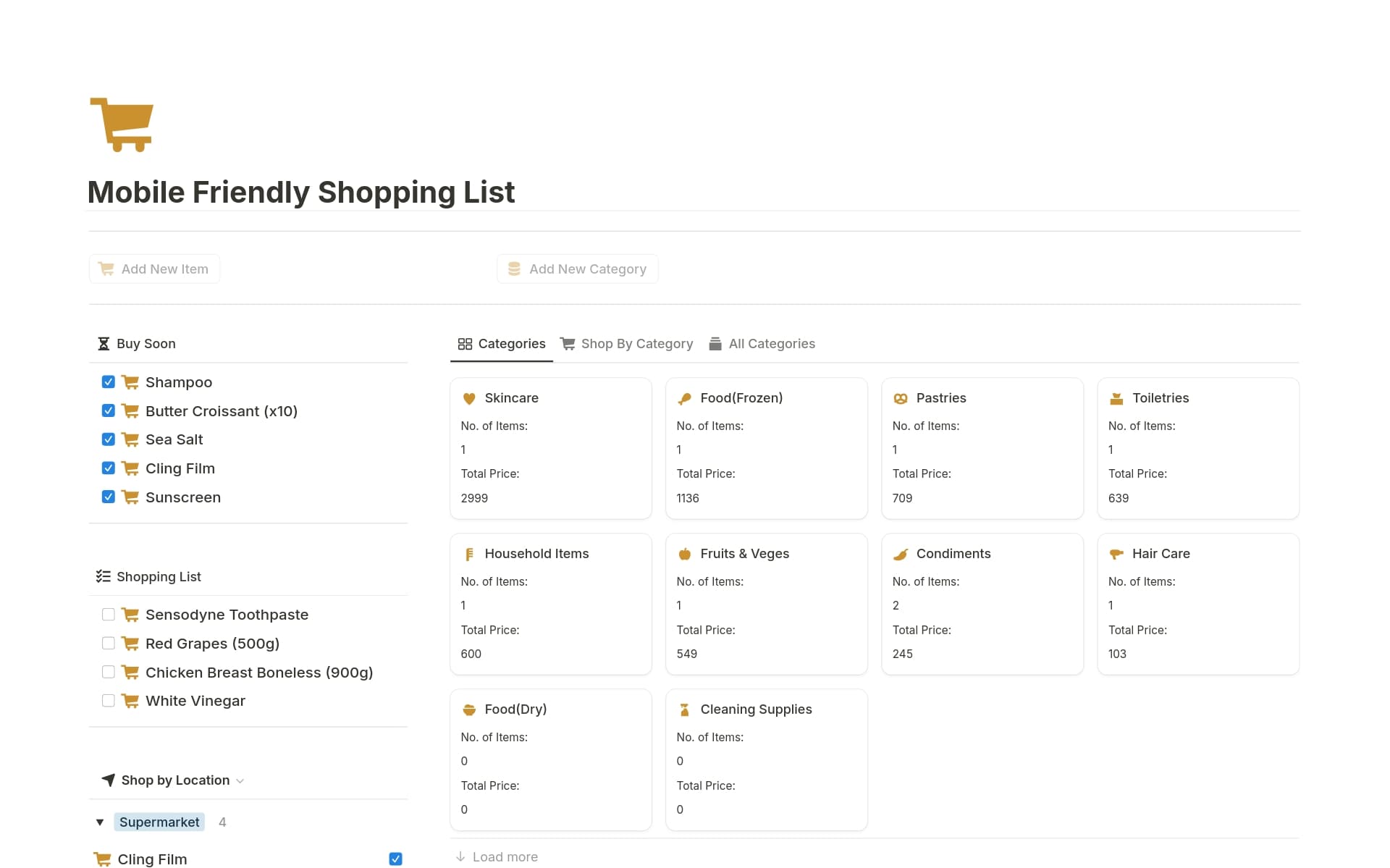Switch to the Shop By Category tab
The width and height of the screenshot is (1390, 868).
(x=636, y=343)
